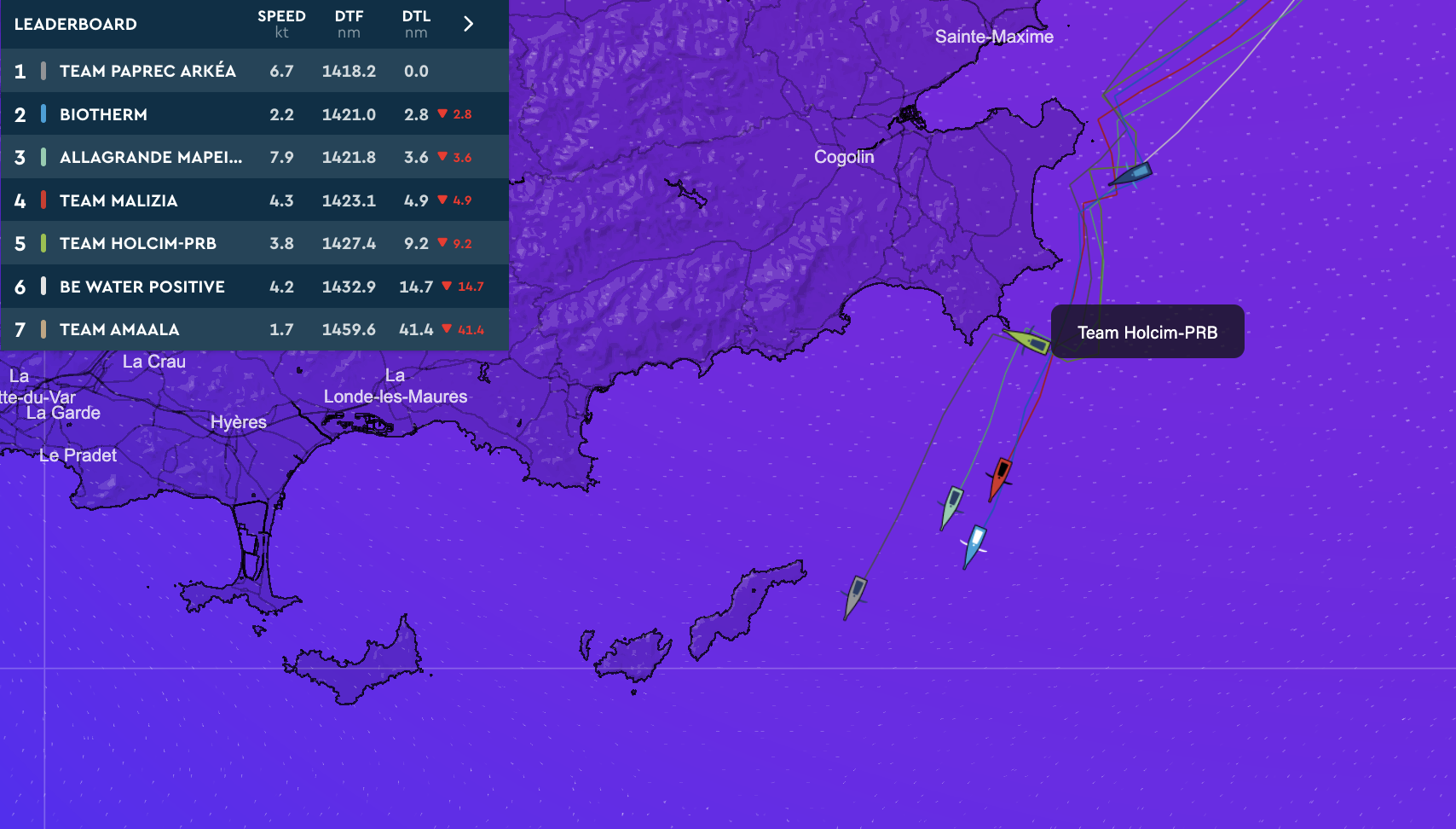Click the red color marker beside Team Malizia
Screen dimensions: 1456x829
point(43,200)
